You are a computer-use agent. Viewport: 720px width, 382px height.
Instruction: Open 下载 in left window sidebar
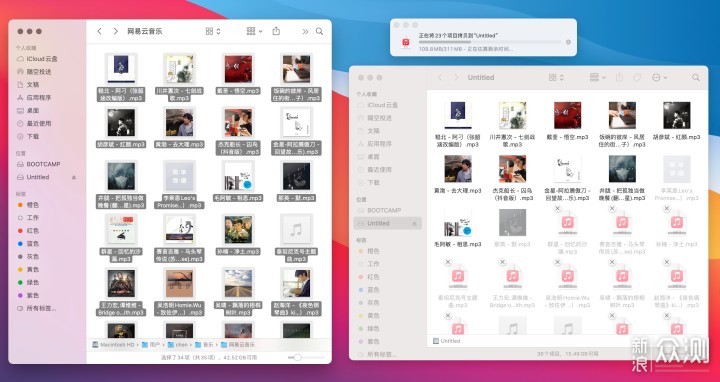pyautogui.click(x=28, y=136)
